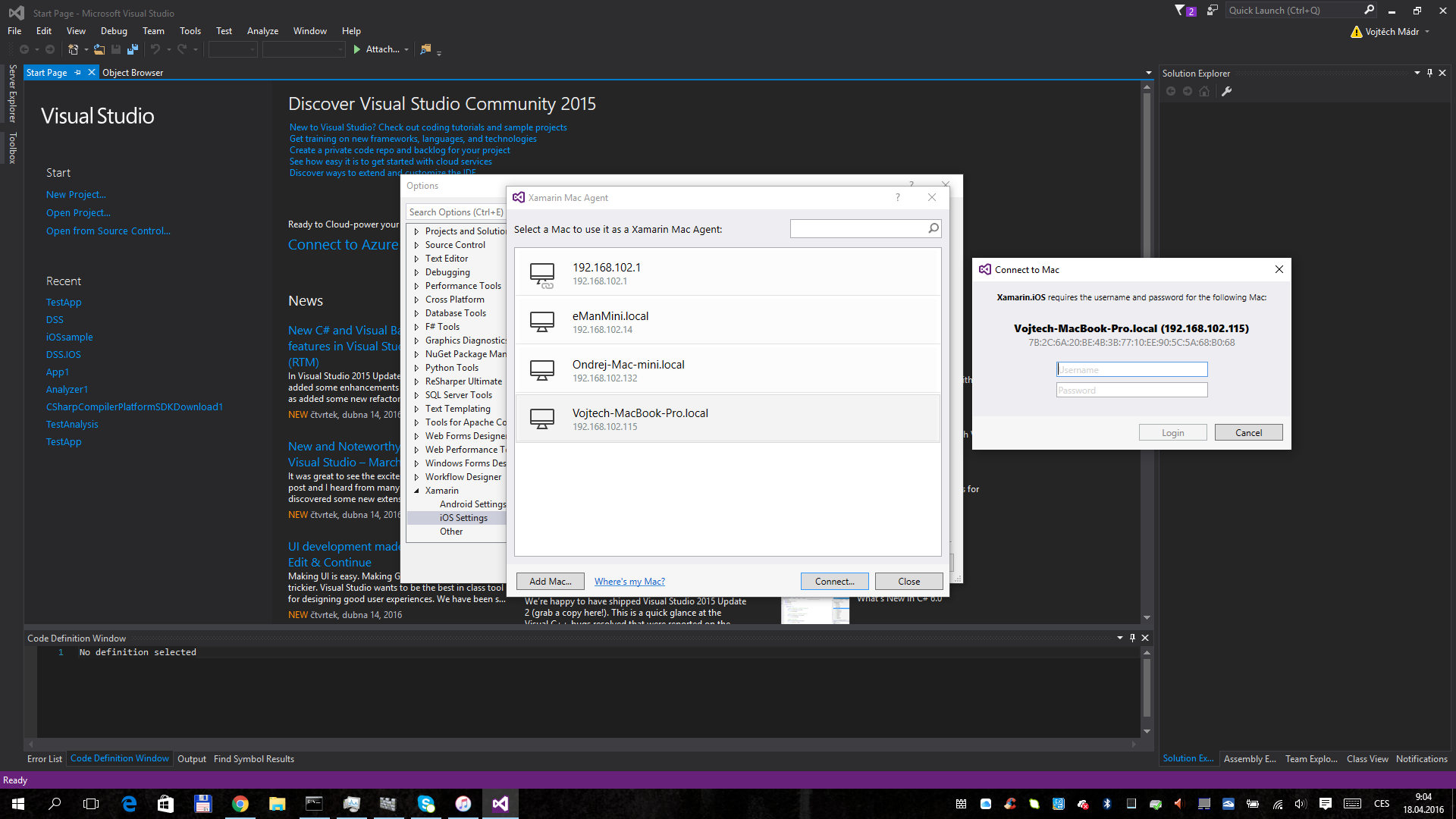The image size is (1456, 819).
Task: Click the New Project... link on Start Page
Action: [x=76, y=195]
